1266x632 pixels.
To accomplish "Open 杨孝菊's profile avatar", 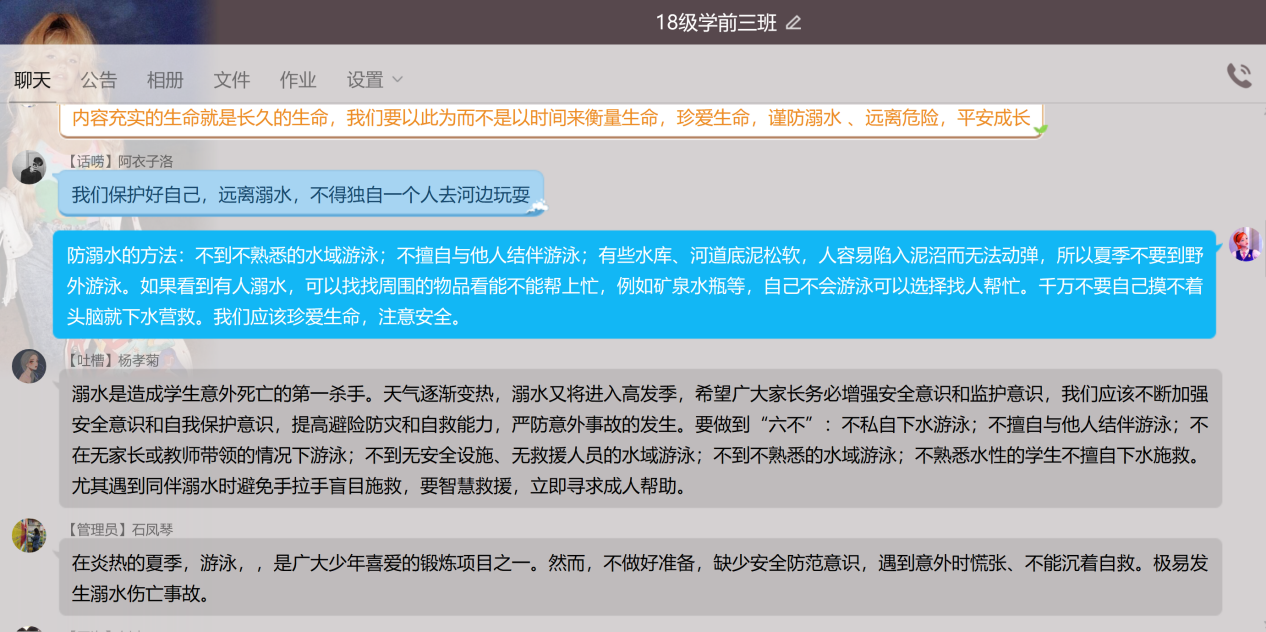I will [x=29, y=366].
